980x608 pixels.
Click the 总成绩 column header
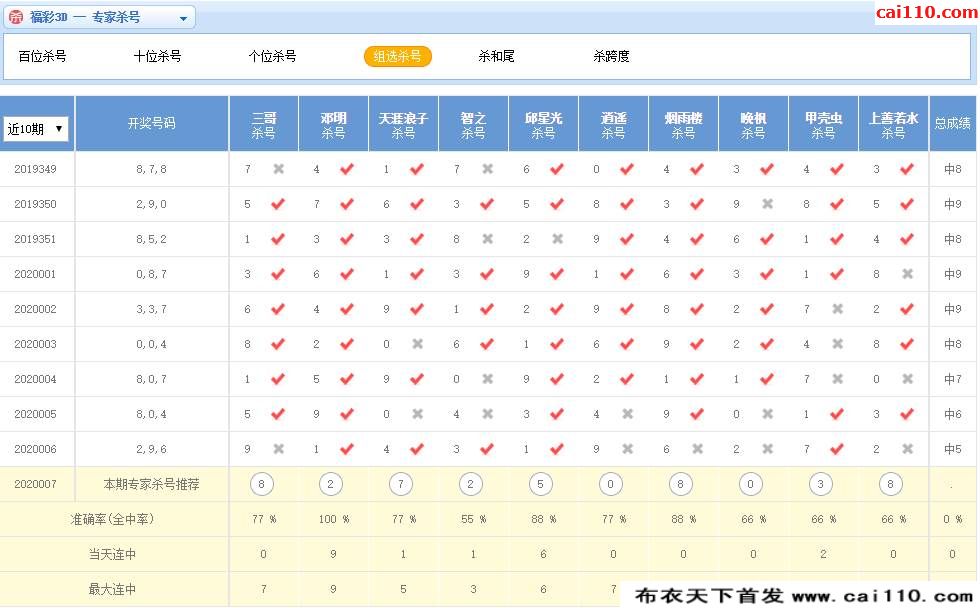pos(952,124)
